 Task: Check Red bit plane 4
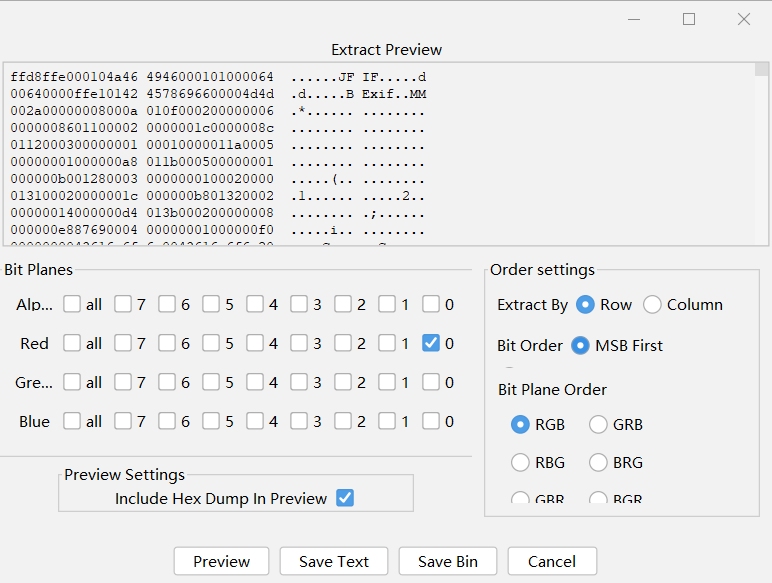[x=255, y=343]
